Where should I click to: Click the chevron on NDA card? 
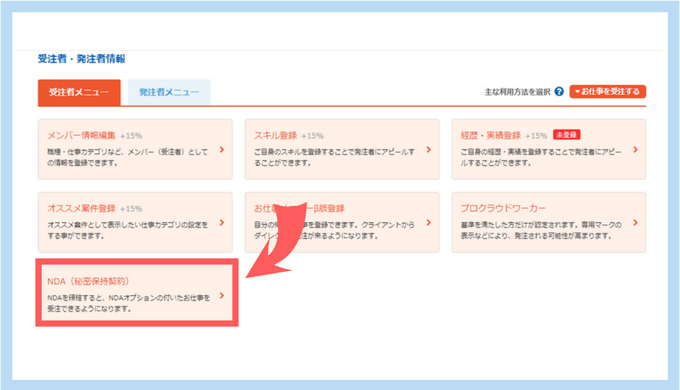pos(222,295)
